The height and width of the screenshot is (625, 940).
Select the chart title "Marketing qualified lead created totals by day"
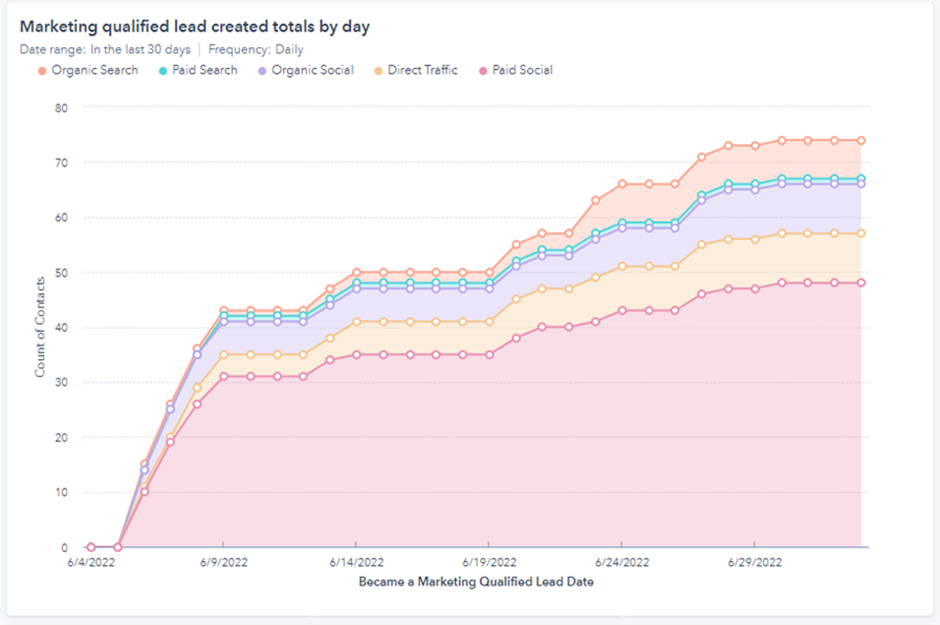pyautogui.click(x=195, y=27)
